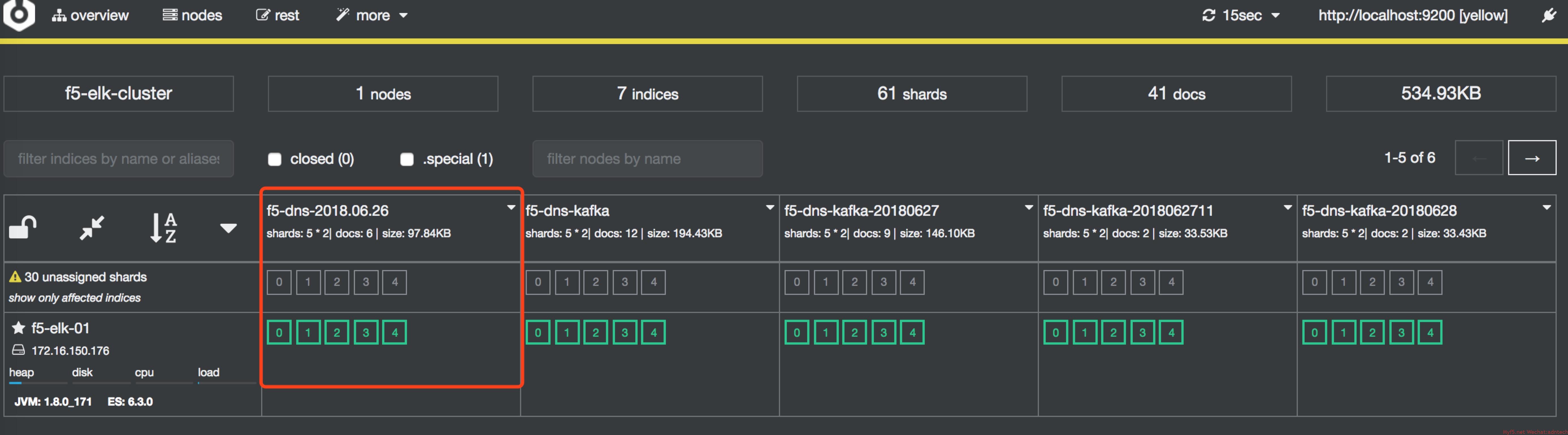Focus the filter indices by name field
1568x435 pixels.
click(119, 159)
